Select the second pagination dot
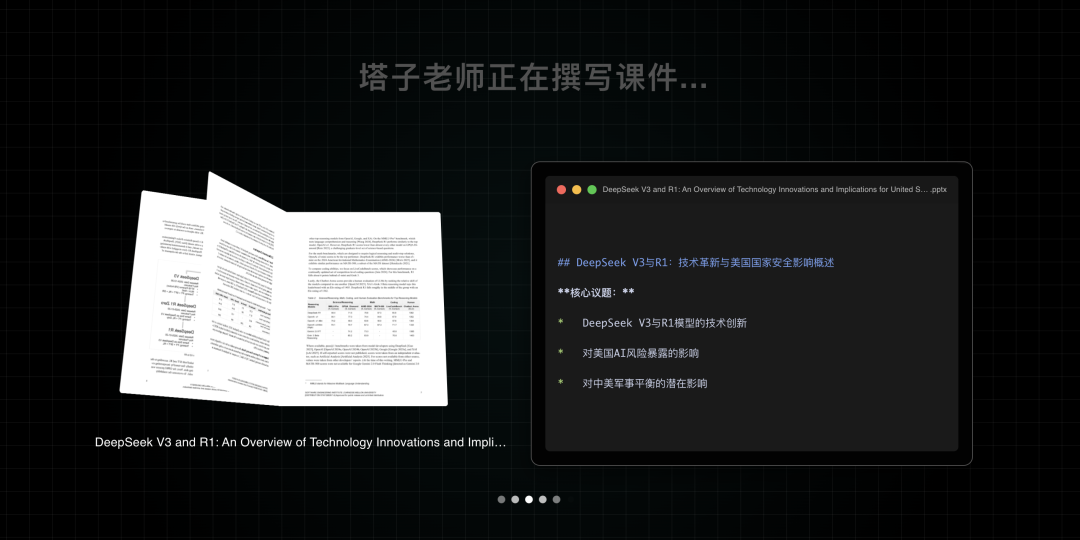The width and height of the screenshot is (1080, 540). [x=515, y=499]
